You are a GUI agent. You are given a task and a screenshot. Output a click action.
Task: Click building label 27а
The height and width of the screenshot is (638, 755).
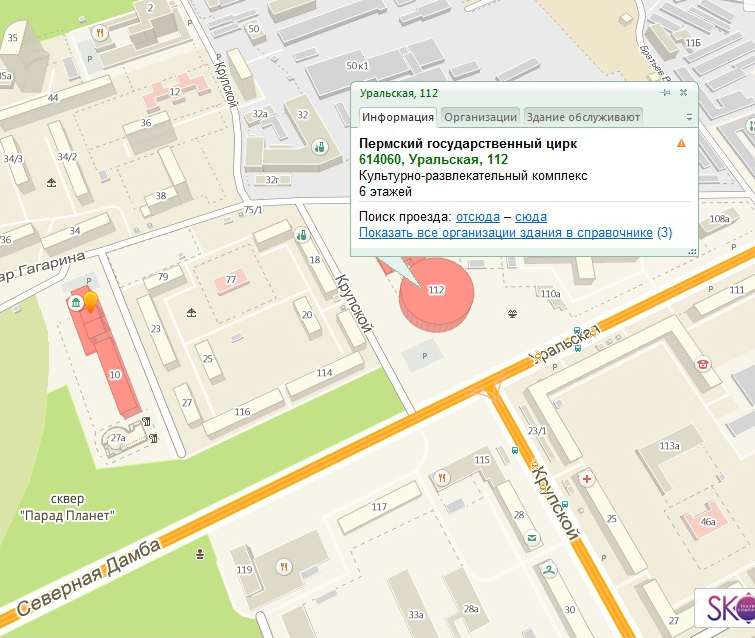tap(118, 438)
